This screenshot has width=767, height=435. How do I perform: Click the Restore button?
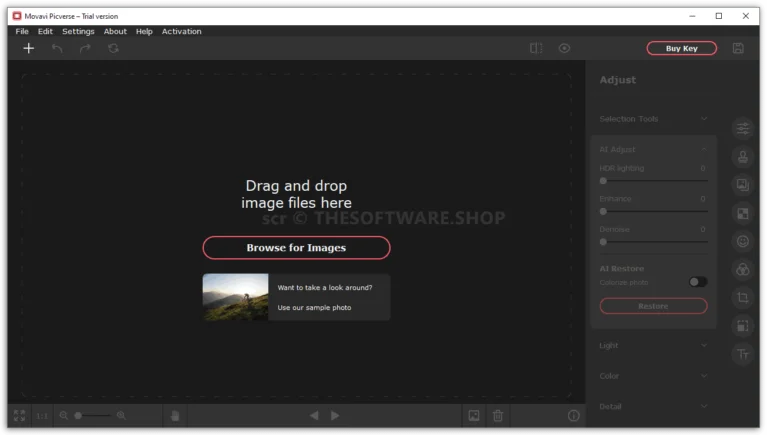coord(653,306)
